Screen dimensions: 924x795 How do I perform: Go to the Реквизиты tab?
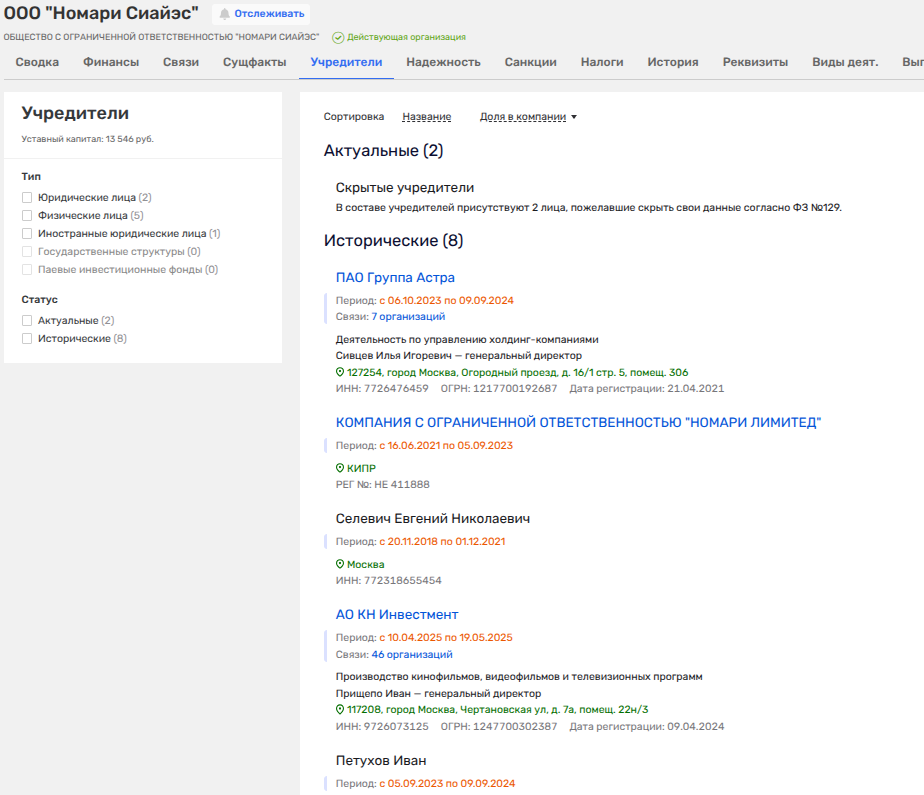click(x=755, y=62)
